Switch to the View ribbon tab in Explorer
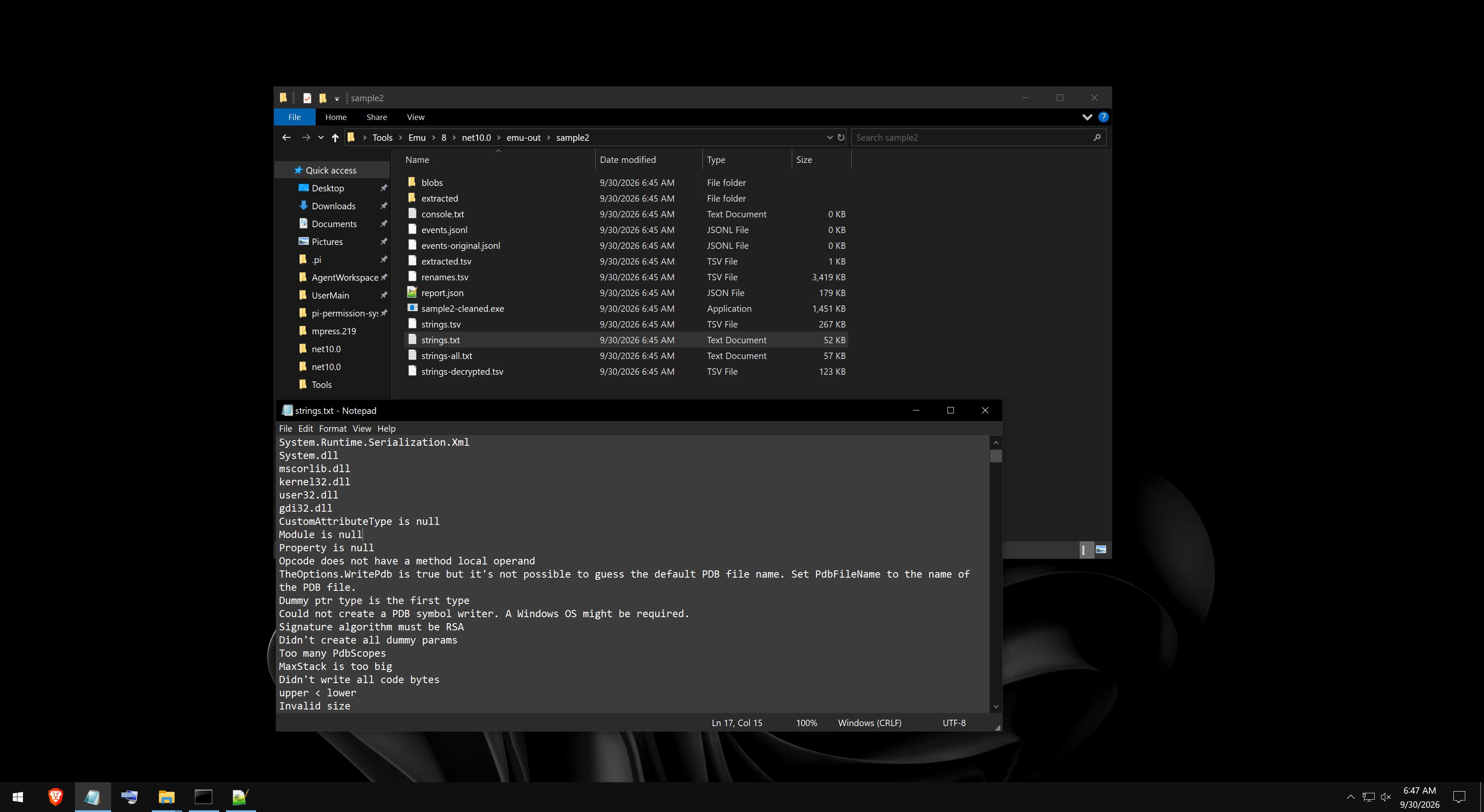Screen dimensions: 1484x812 pos(415,117)
